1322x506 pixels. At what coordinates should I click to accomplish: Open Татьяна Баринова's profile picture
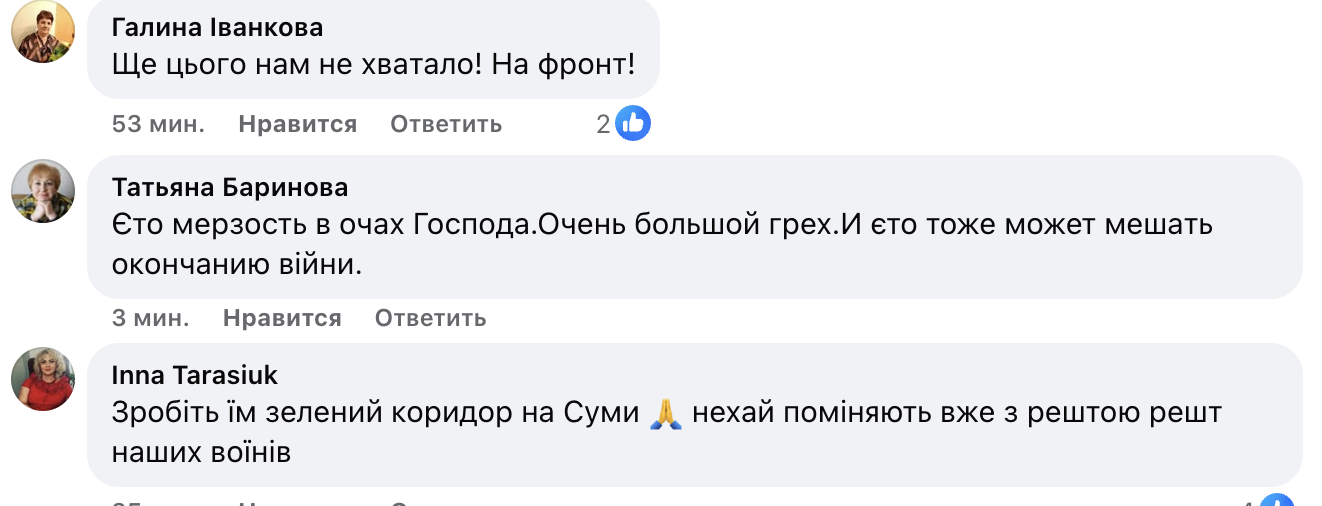(43, 190)
